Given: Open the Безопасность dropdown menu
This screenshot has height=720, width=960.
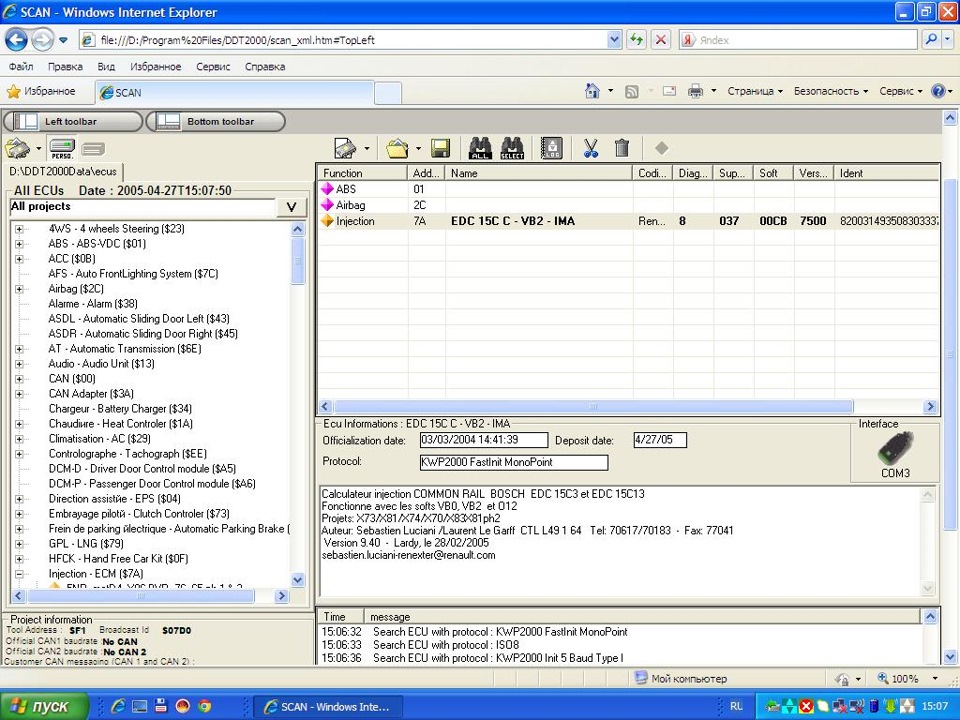Looking at the screenshot, I should point(831,91).
